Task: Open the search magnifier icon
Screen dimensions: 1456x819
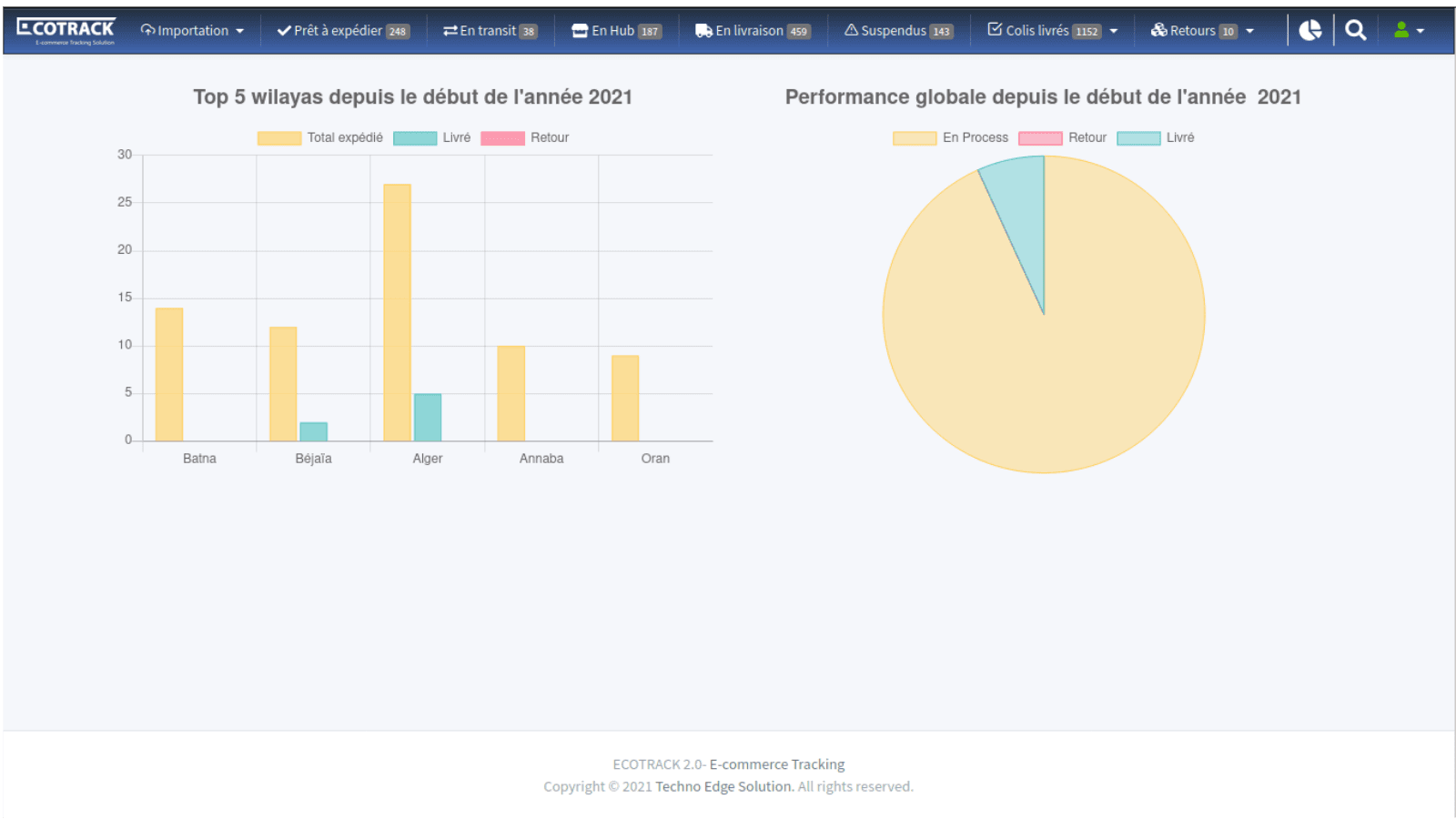Action: point(1355,30)
